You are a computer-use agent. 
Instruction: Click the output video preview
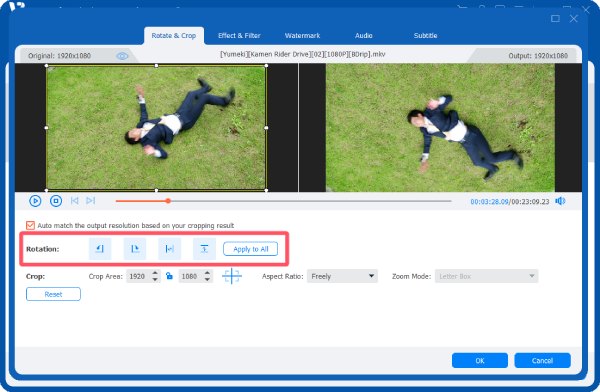(440, 127)
